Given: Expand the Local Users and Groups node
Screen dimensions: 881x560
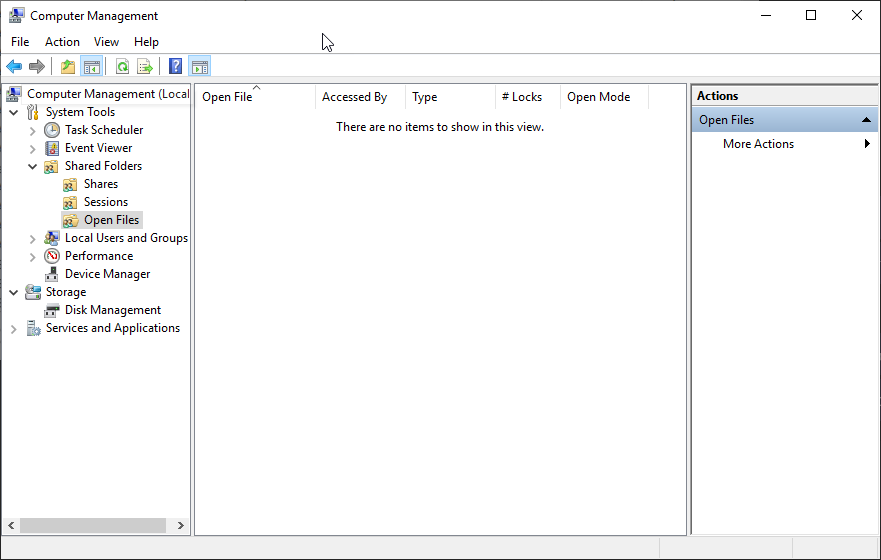Looking at the screenshot, I should click(33, 238).
